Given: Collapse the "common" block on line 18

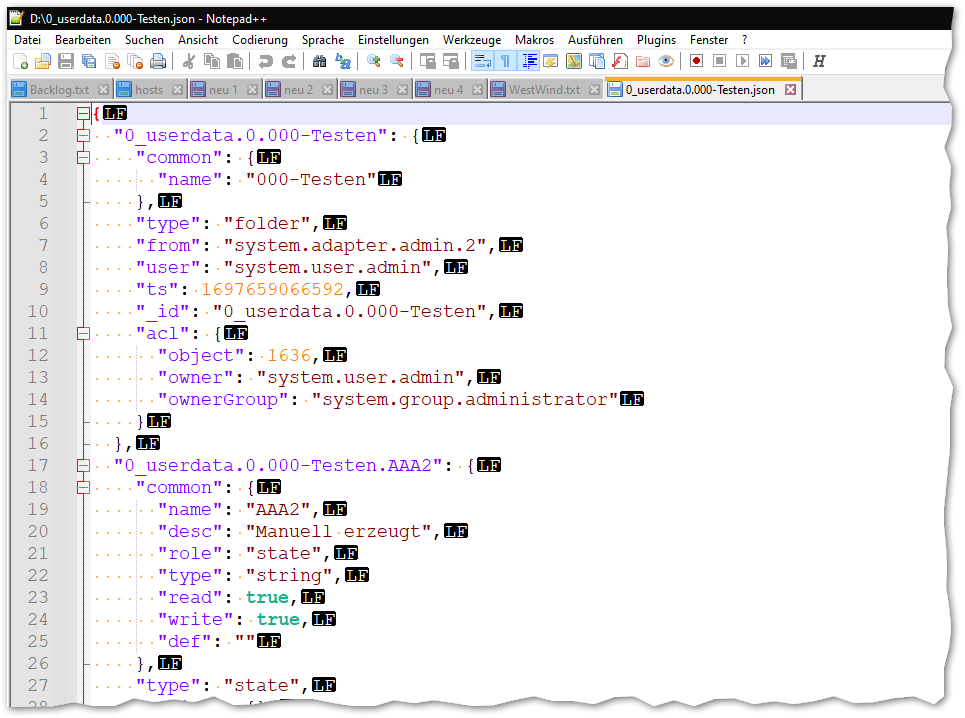Looking at the screenshot, I should (x=83, y=487).
